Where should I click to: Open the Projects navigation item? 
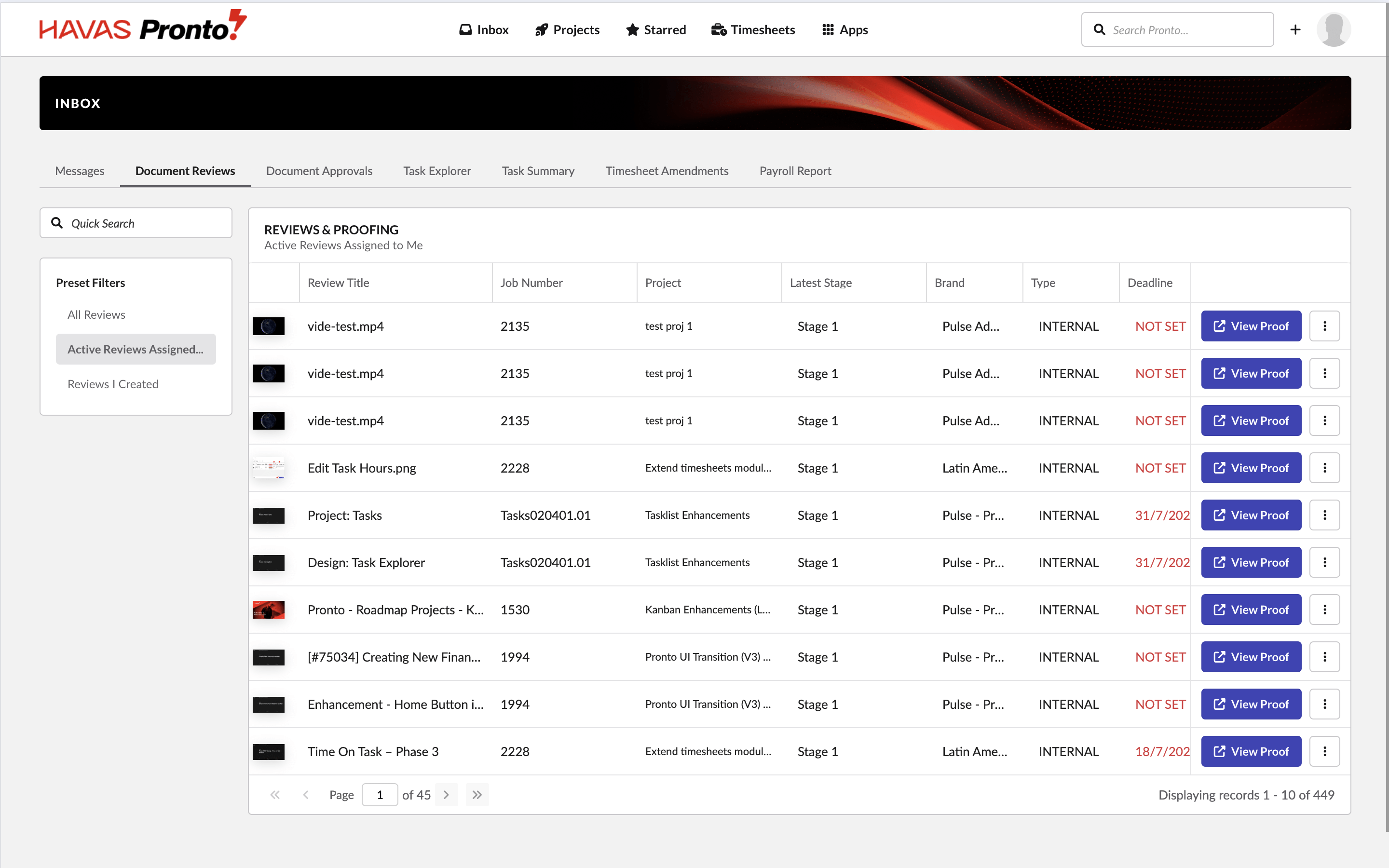point(567,30)
